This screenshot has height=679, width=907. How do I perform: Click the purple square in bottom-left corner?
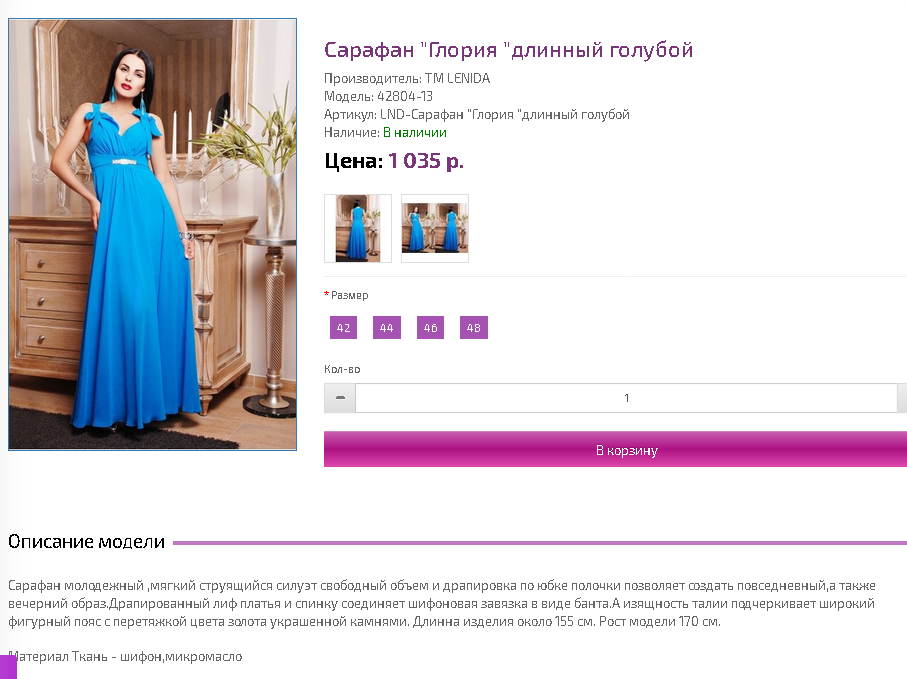pos(8,667)
